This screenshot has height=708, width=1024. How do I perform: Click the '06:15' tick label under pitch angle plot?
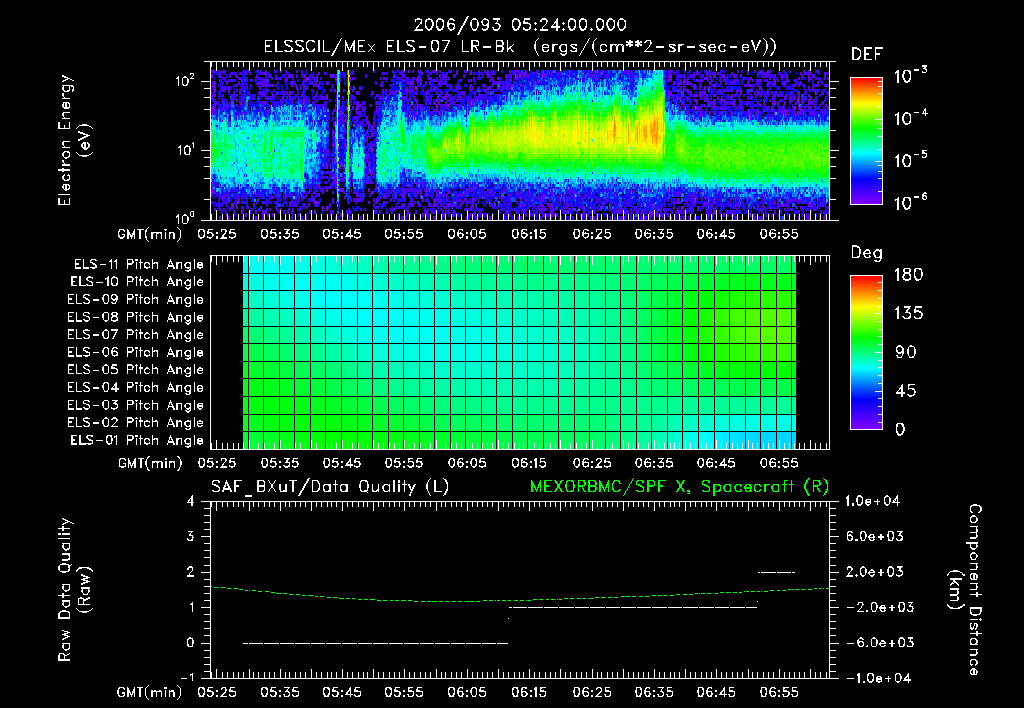point(529,463)
